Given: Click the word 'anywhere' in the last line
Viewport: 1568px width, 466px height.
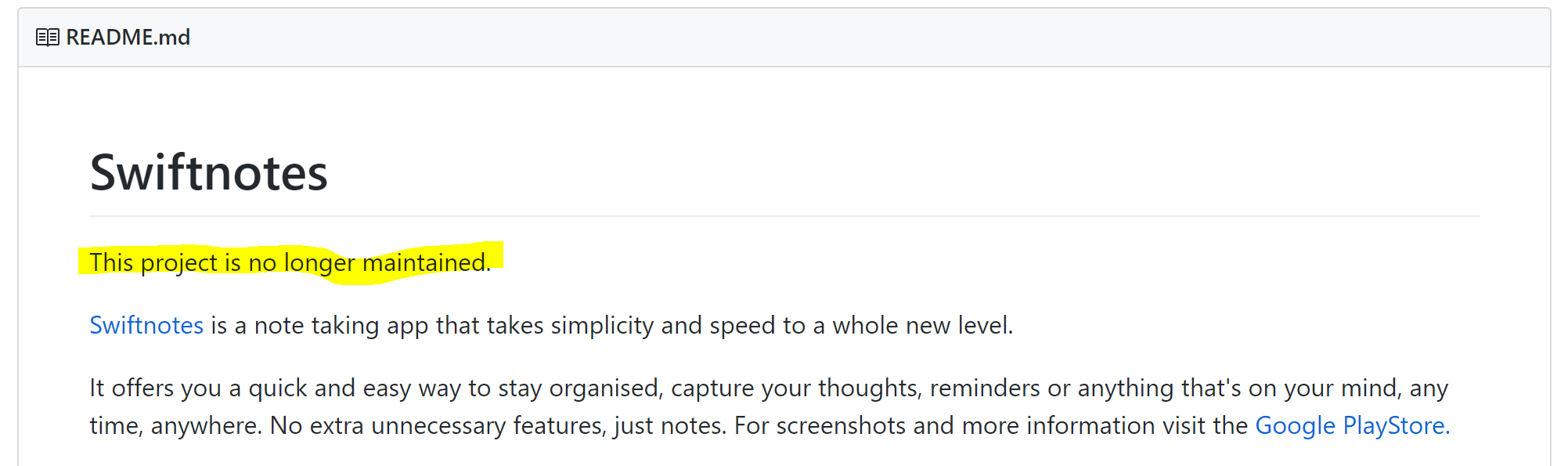Looking at the screenshot, I should [207, 425].
